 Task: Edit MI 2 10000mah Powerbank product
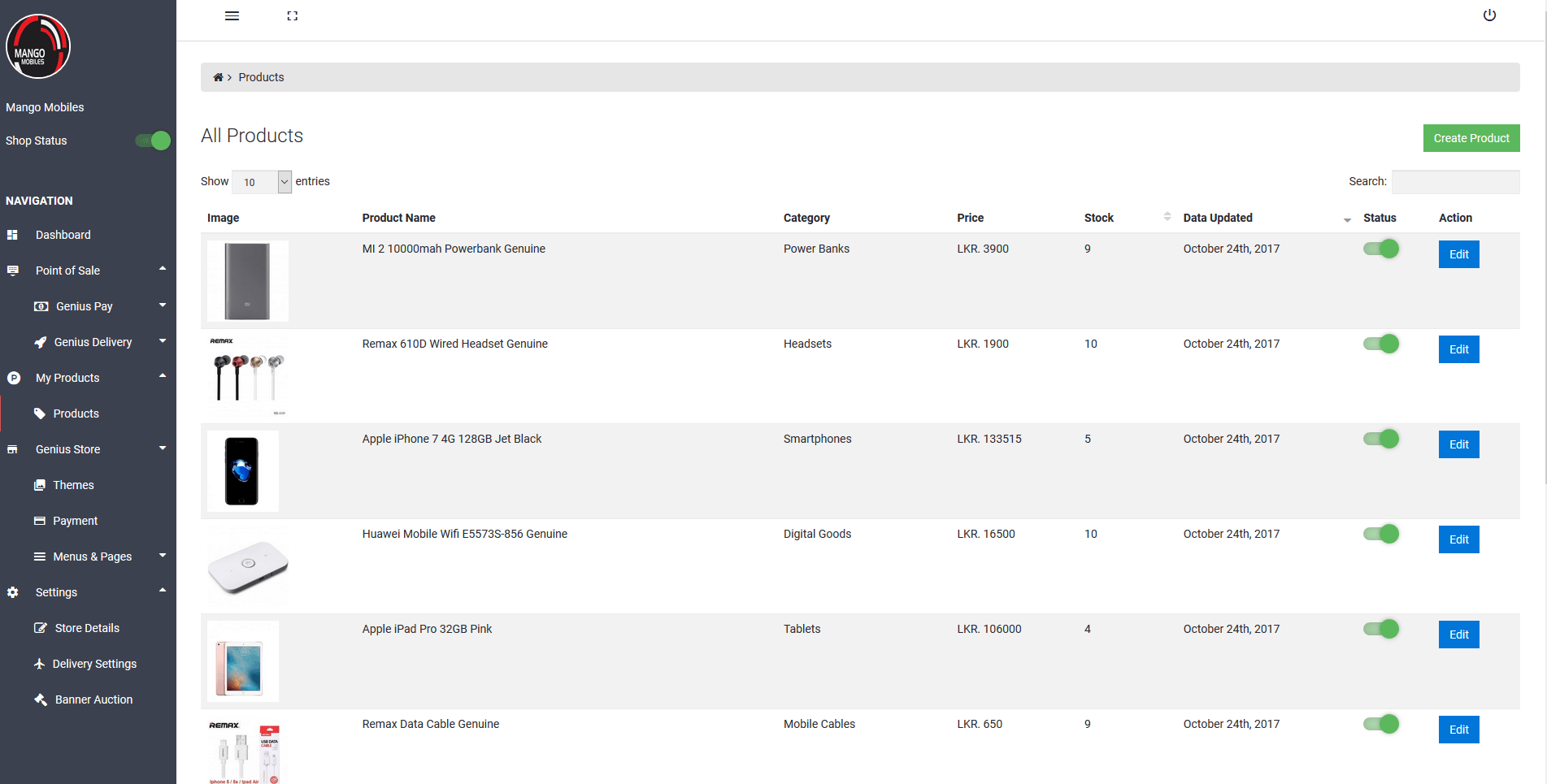point(1459,254)
